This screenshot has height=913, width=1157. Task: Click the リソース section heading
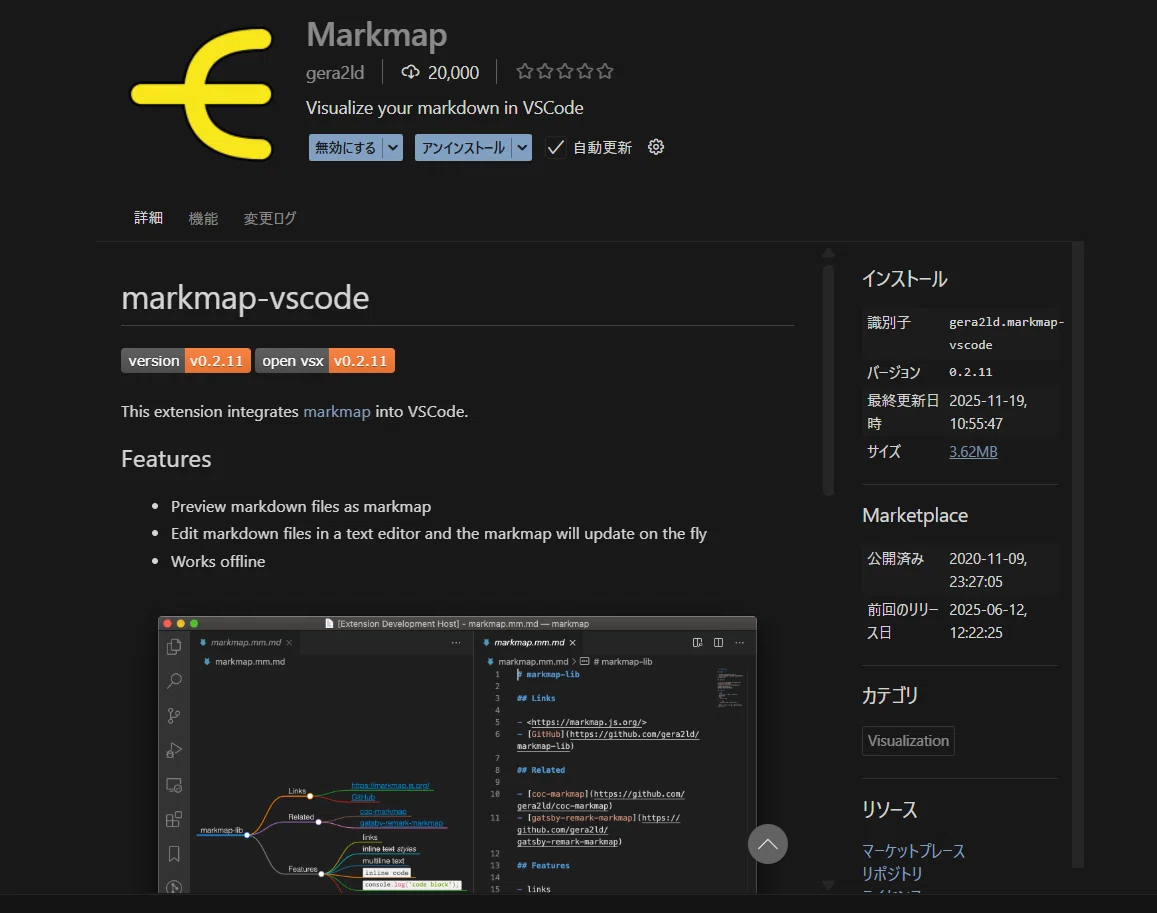890,810
